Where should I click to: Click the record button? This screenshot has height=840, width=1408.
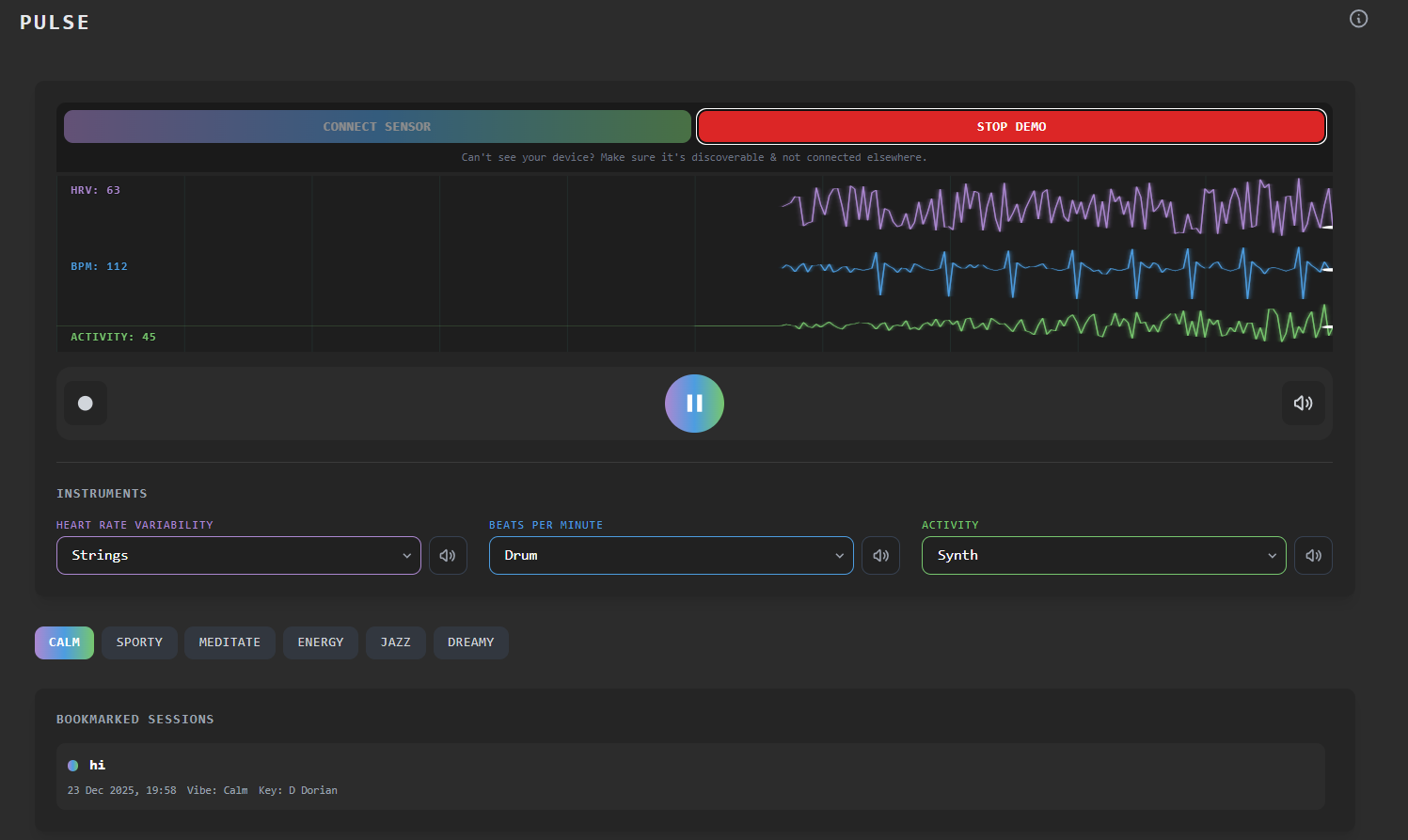(x=86, y=404)
